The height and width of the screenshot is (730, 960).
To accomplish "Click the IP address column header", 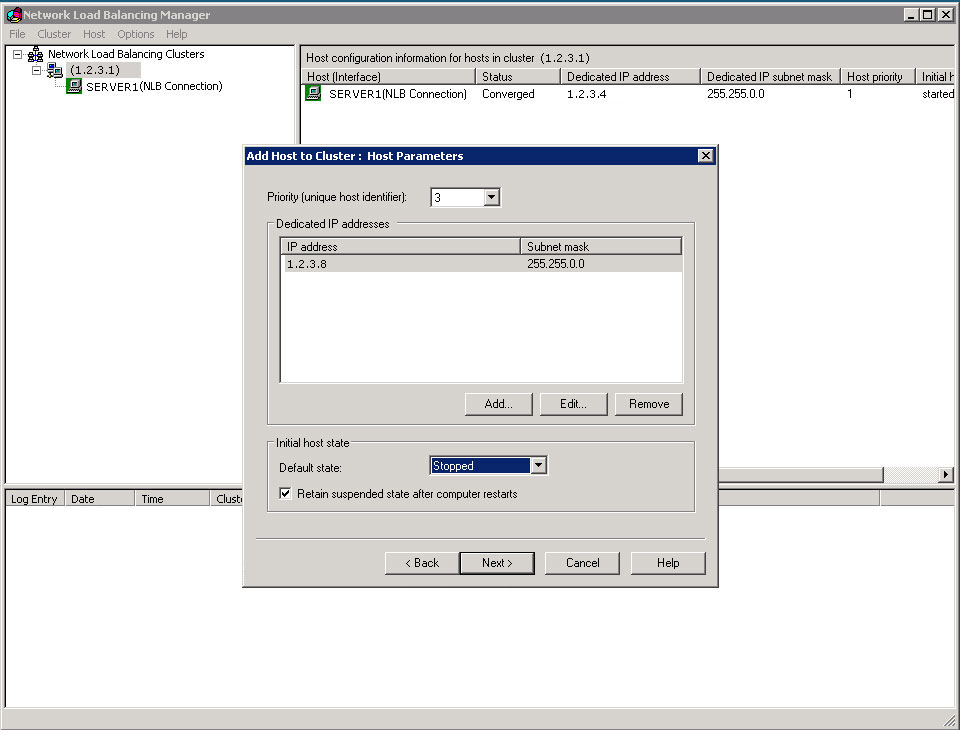I will pyautogui.click(x=400, y=247).
